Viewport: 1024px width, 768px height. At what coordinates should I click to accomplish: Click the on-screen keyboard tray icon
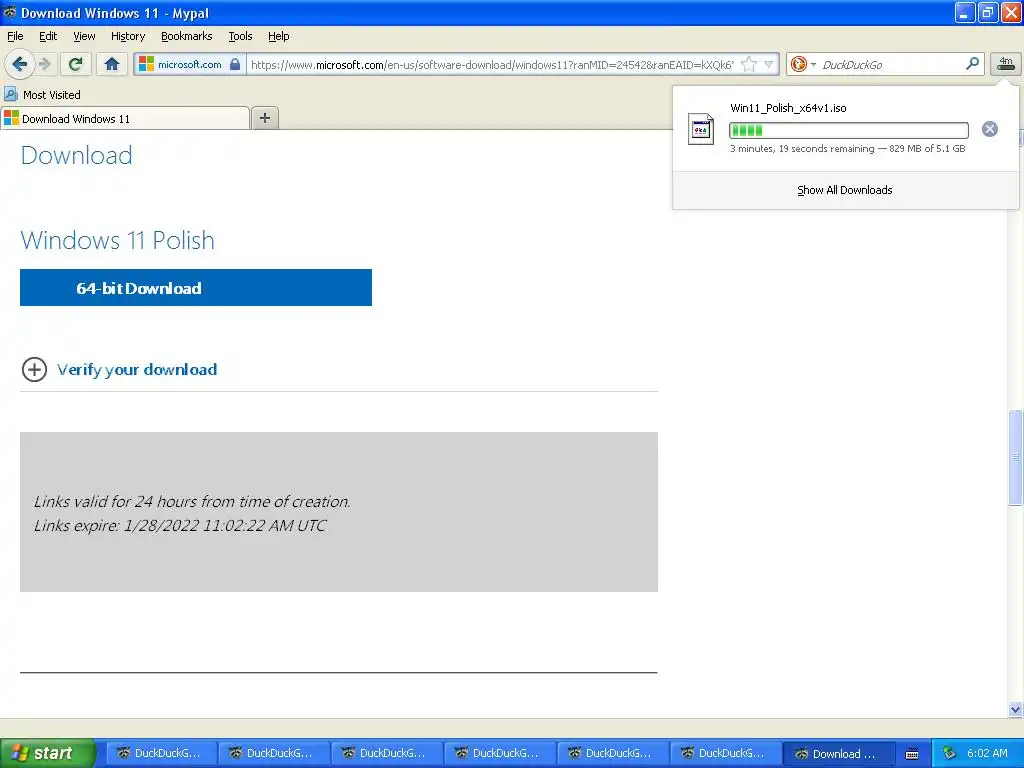(x=912, y=754)
